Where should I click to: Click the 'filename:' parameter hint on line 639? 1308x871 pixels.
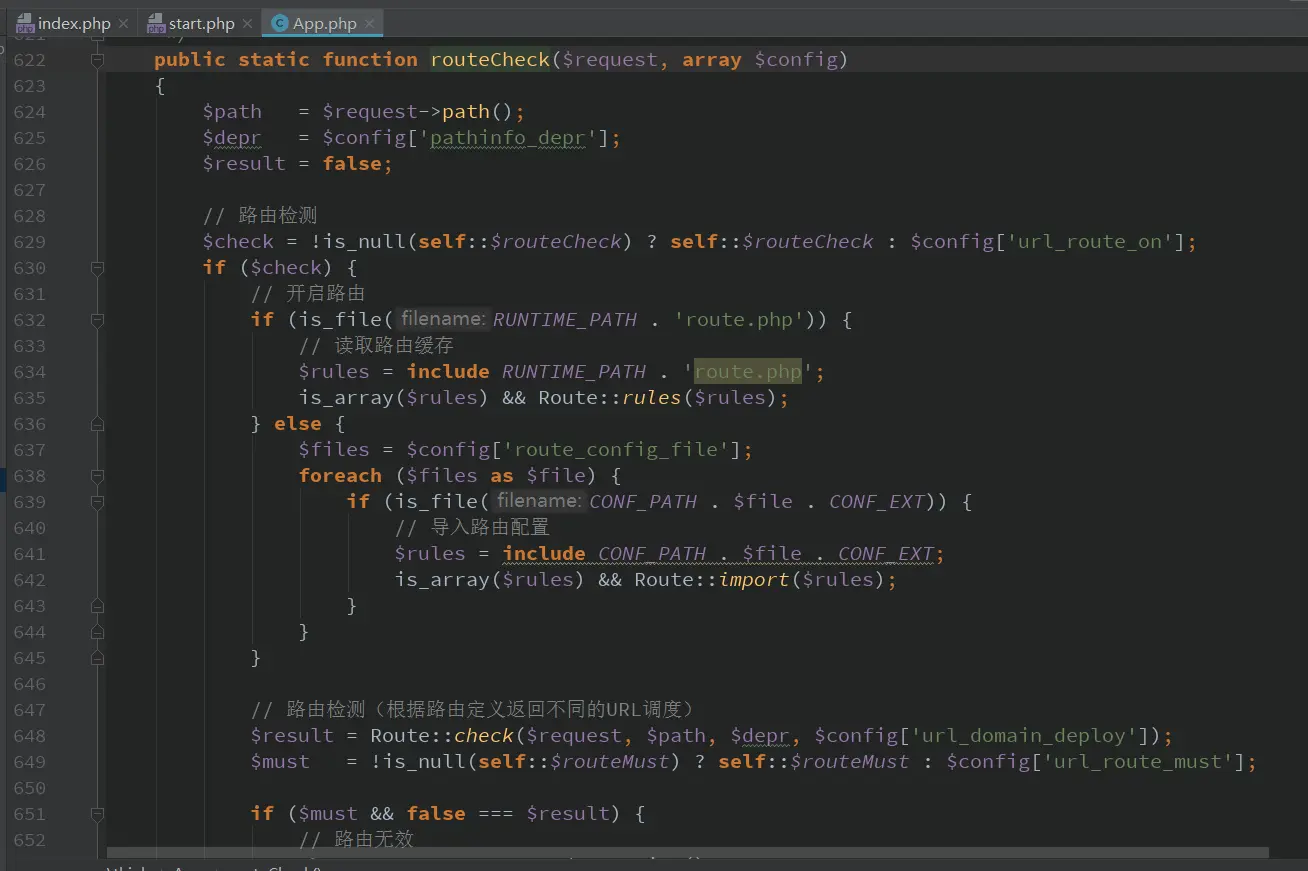tap(538, 502)
